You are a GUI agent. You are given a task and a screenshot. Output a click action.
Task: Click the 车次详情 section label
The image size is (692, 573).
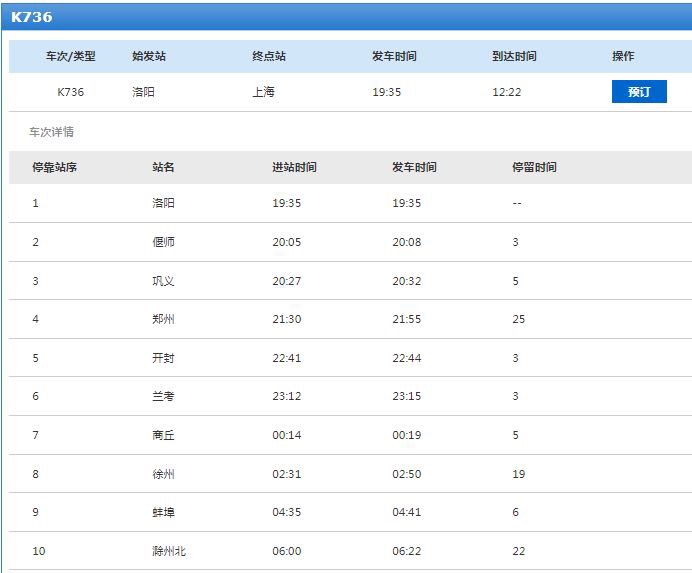[x=51, y=132]
